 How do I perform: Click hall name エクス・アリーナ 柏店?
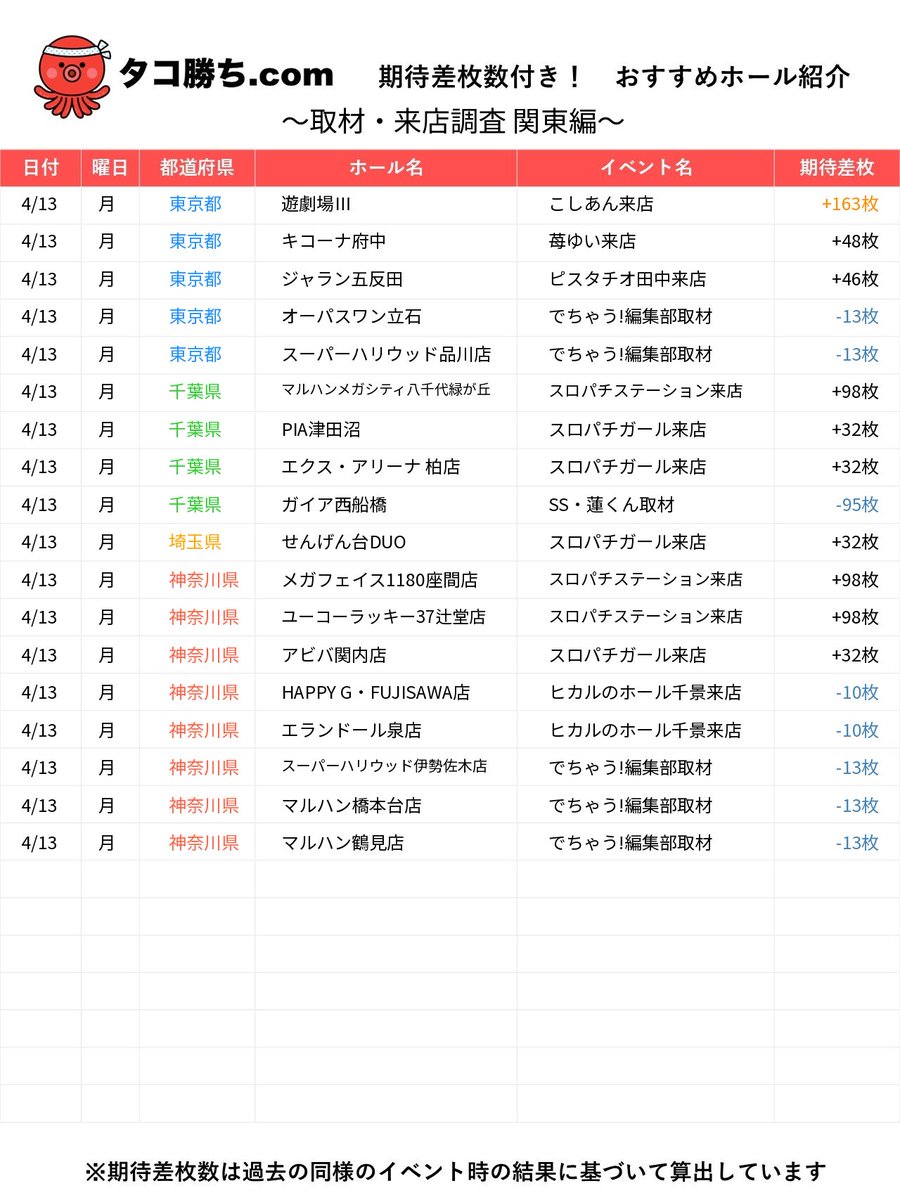[371, 467]
